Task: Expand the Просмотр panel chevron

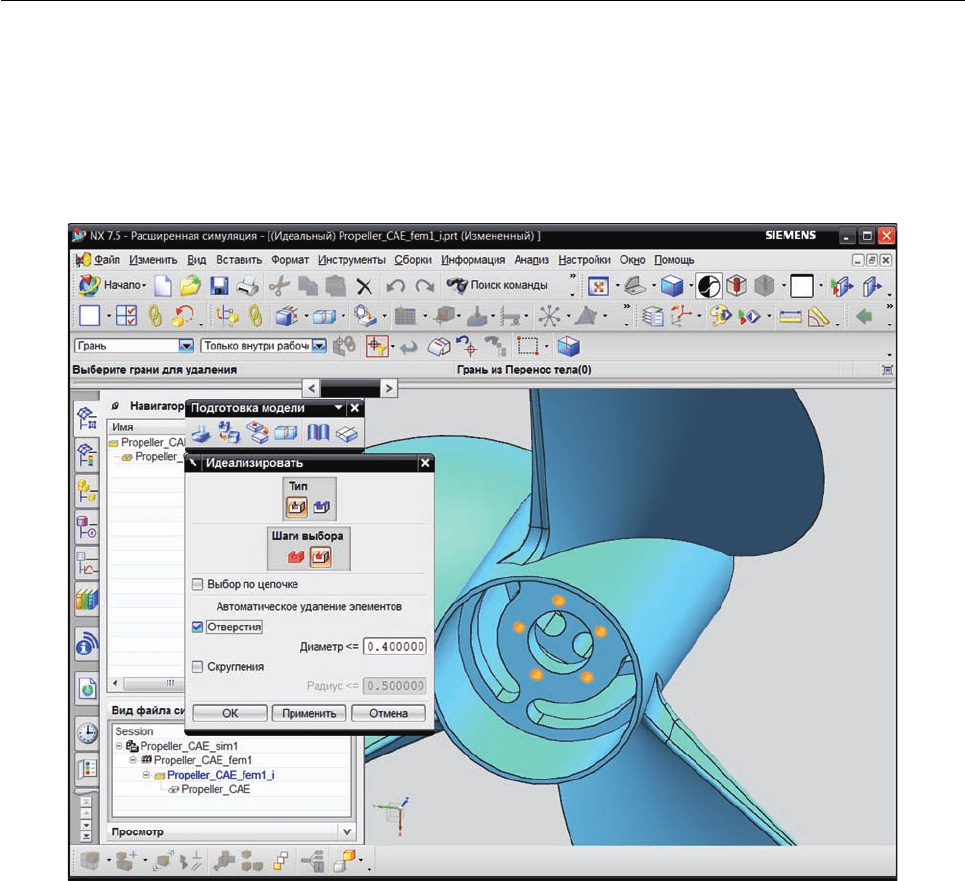Action: [347, 832]
